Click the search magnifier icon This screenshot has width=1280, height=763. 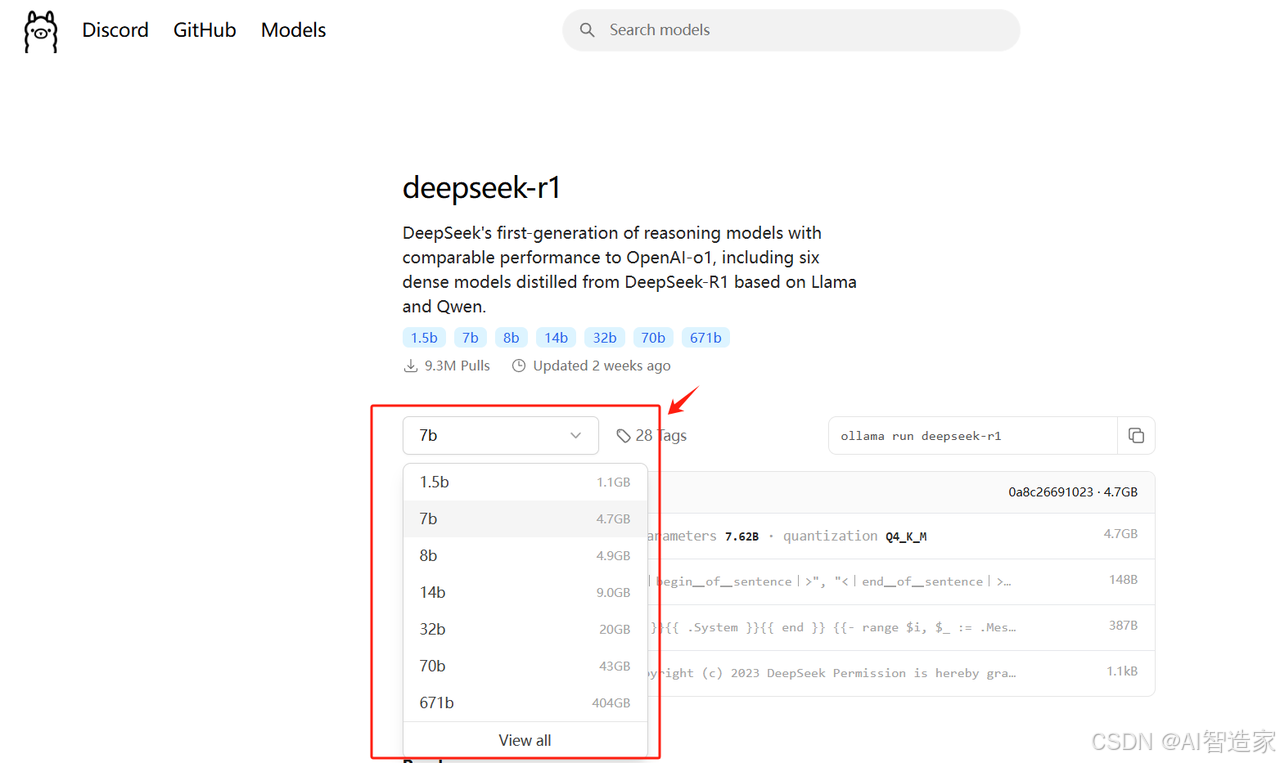[x=588, y=30]
